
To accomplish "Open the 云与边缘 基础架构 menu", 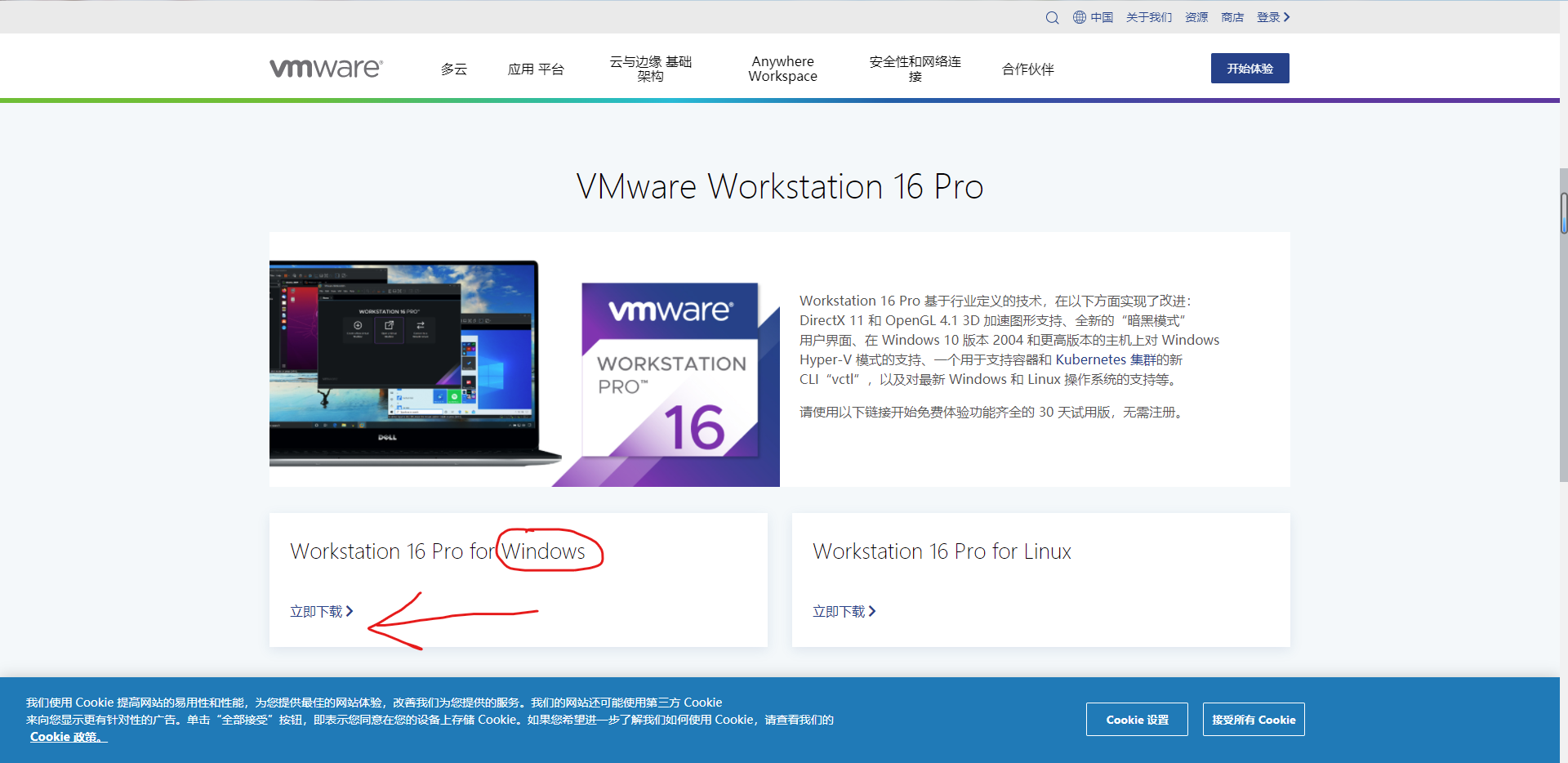I will click(651, 69).
